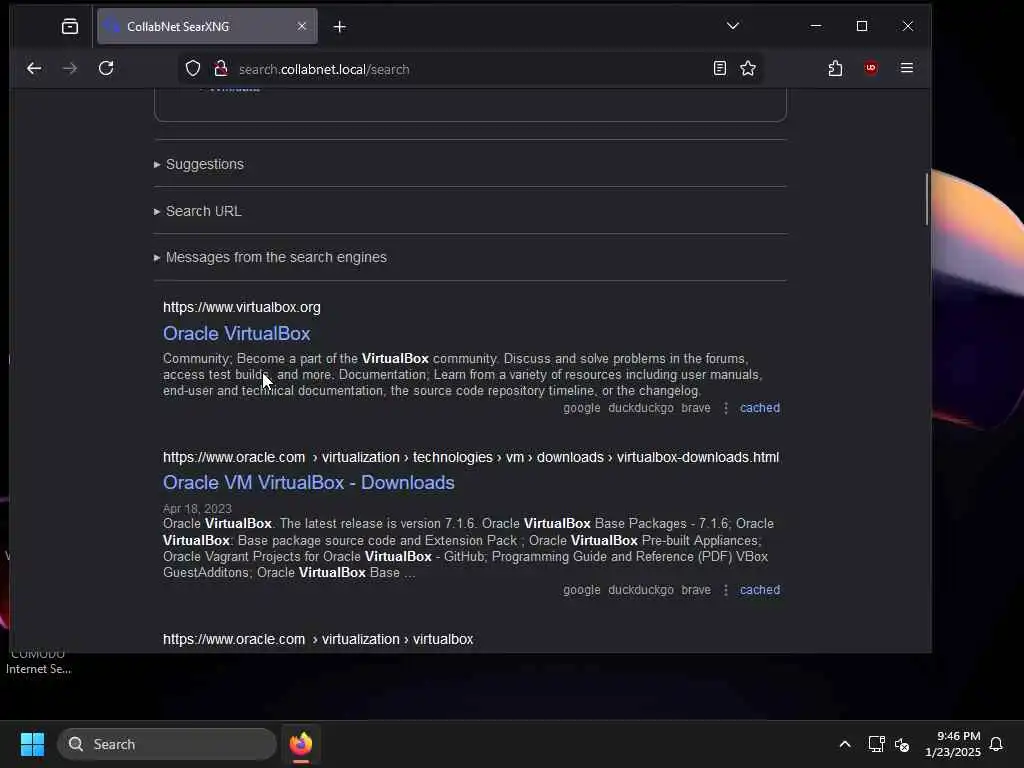Open Oracle VM VirtualBox - Downloads link

click(308, 483)
